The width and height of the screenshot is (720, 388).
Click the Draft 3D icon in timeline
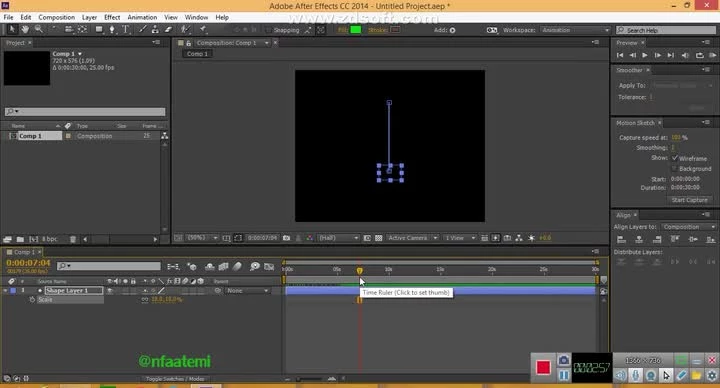[x=192, y=266]
